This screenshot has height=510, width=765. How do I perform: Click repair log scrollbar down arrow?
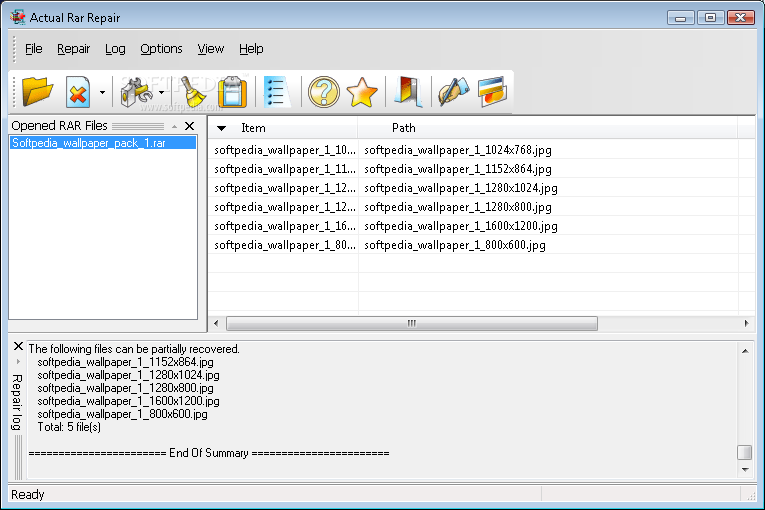[x=745, y=469]
